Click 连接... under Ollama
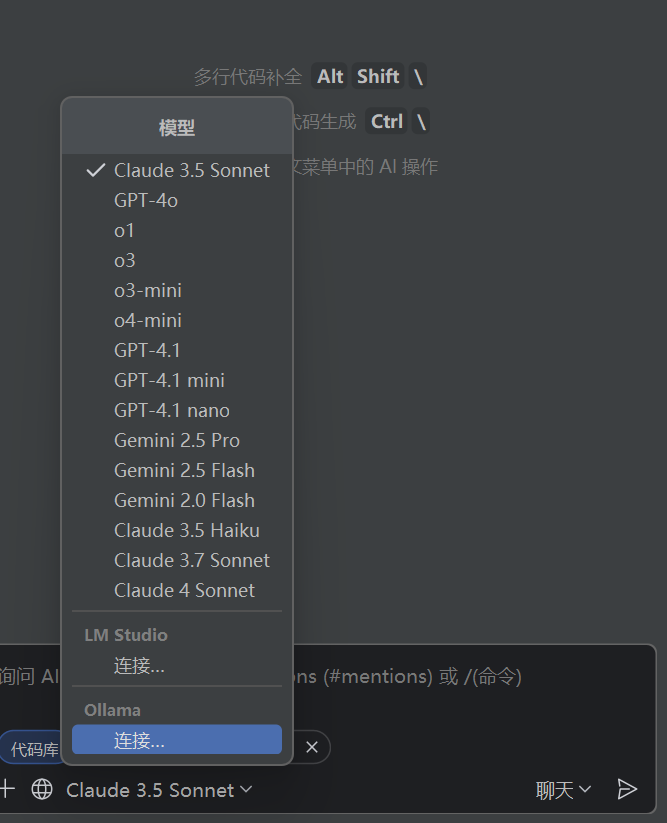Screen dimensions: 667x823 click(139, 741)
